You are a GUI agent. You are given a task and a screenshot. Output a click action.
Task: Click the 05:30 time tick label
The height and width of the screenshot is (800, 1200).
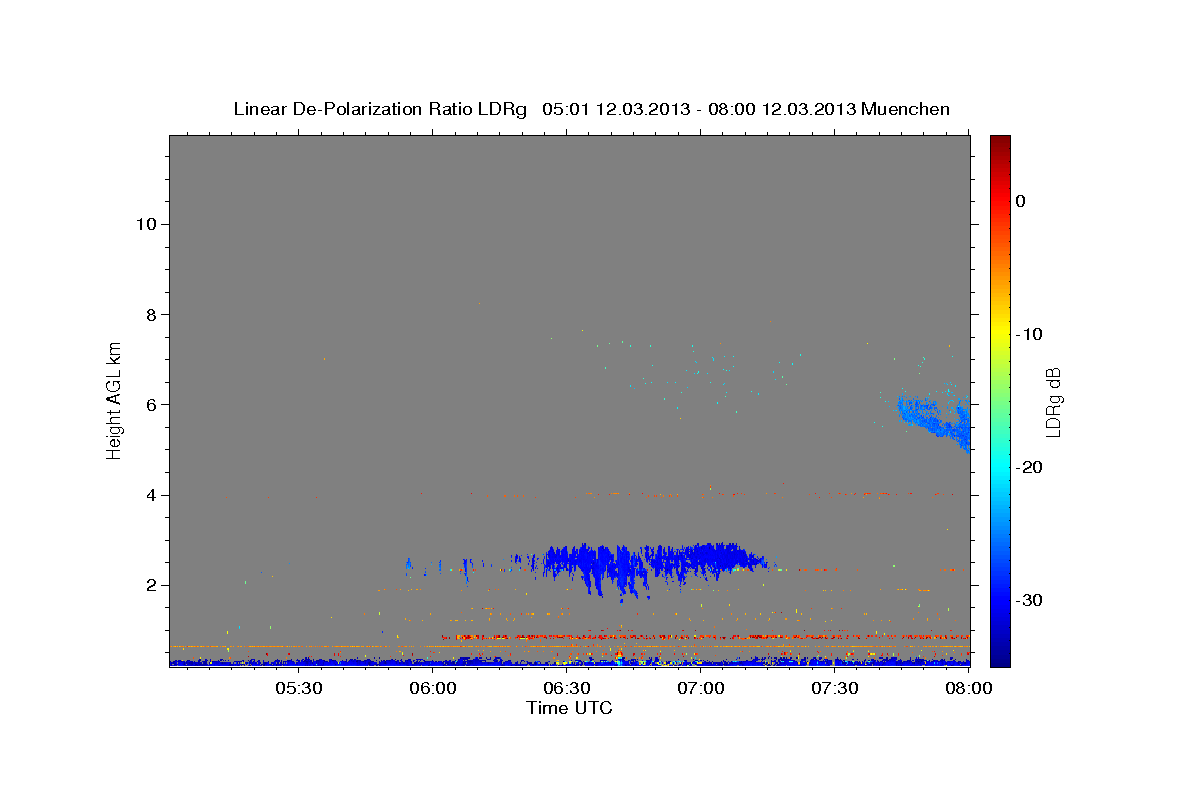[x=298, y=688]
